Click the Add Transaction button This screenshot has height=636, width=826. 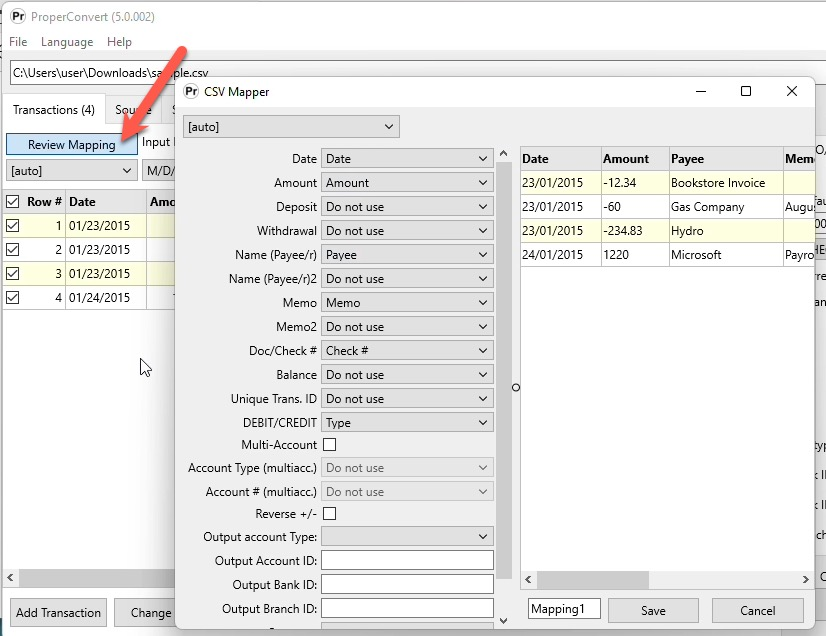pyautogui.click(x=57, y=612)
